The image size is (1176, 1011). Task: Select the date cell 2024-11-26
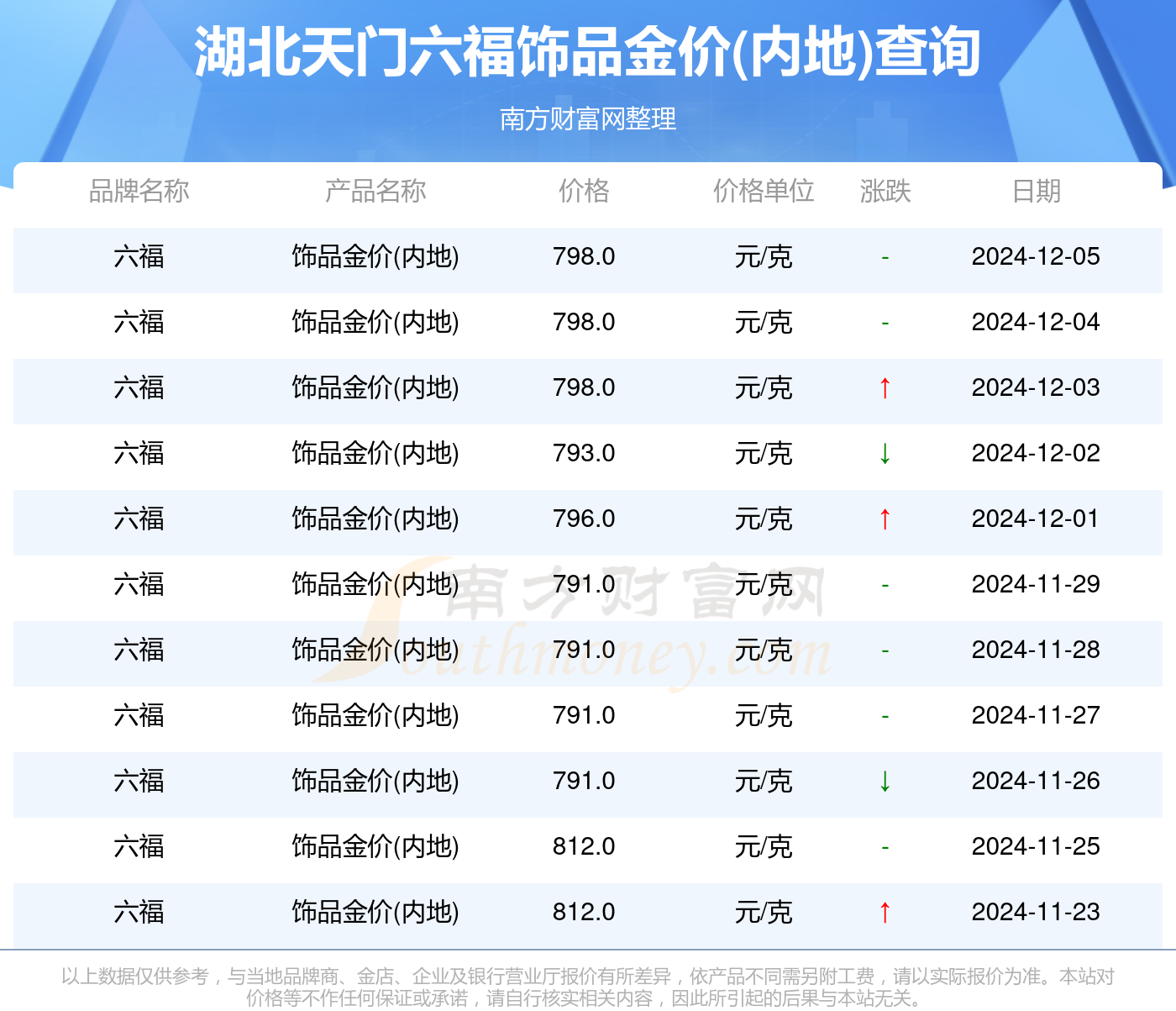1036,781
